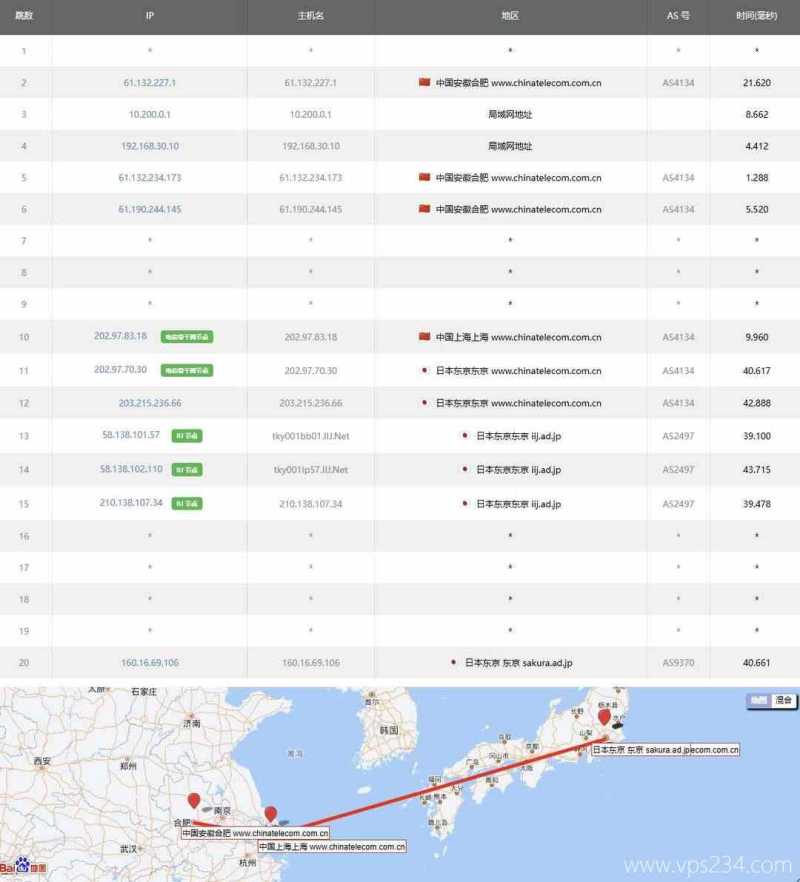Select the IP column header
Image resolution: width=800 pixels, height=882 pixels.
point(149,16)
